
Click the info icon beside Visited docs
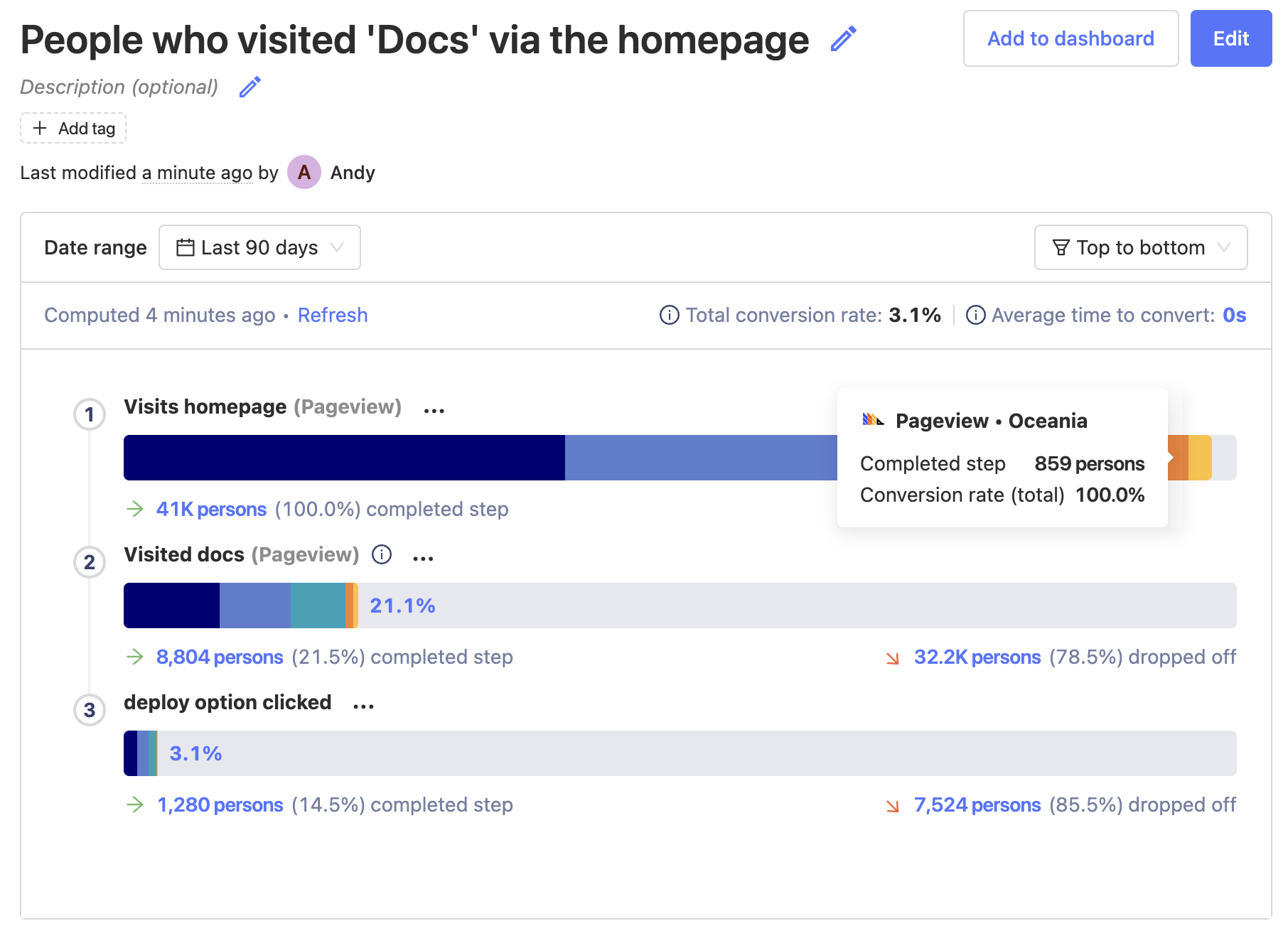click(x=382, y=554)
